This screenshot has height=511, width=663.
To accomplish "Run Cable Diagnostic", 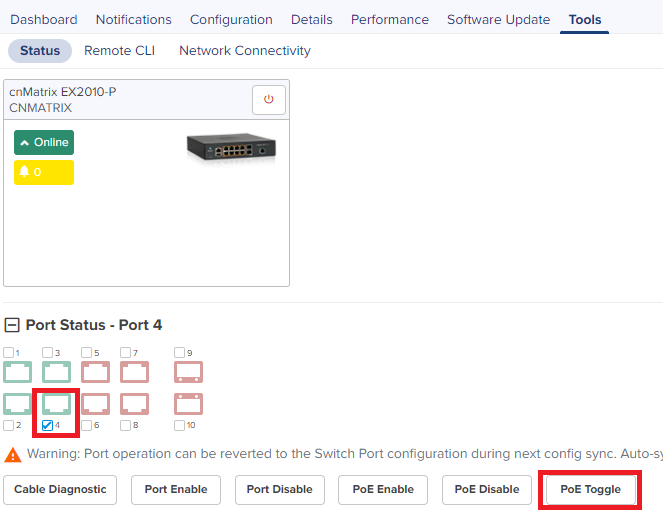I will (60, 489).
